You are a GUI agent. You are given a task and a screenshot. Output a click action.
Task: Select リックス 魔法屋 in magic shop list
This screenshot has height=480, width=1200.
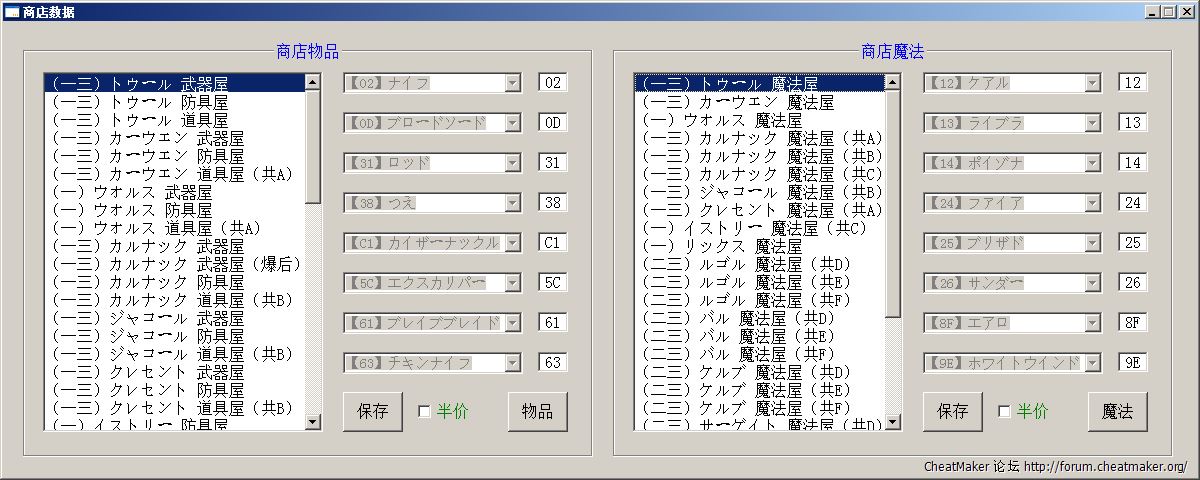point(720,246)
